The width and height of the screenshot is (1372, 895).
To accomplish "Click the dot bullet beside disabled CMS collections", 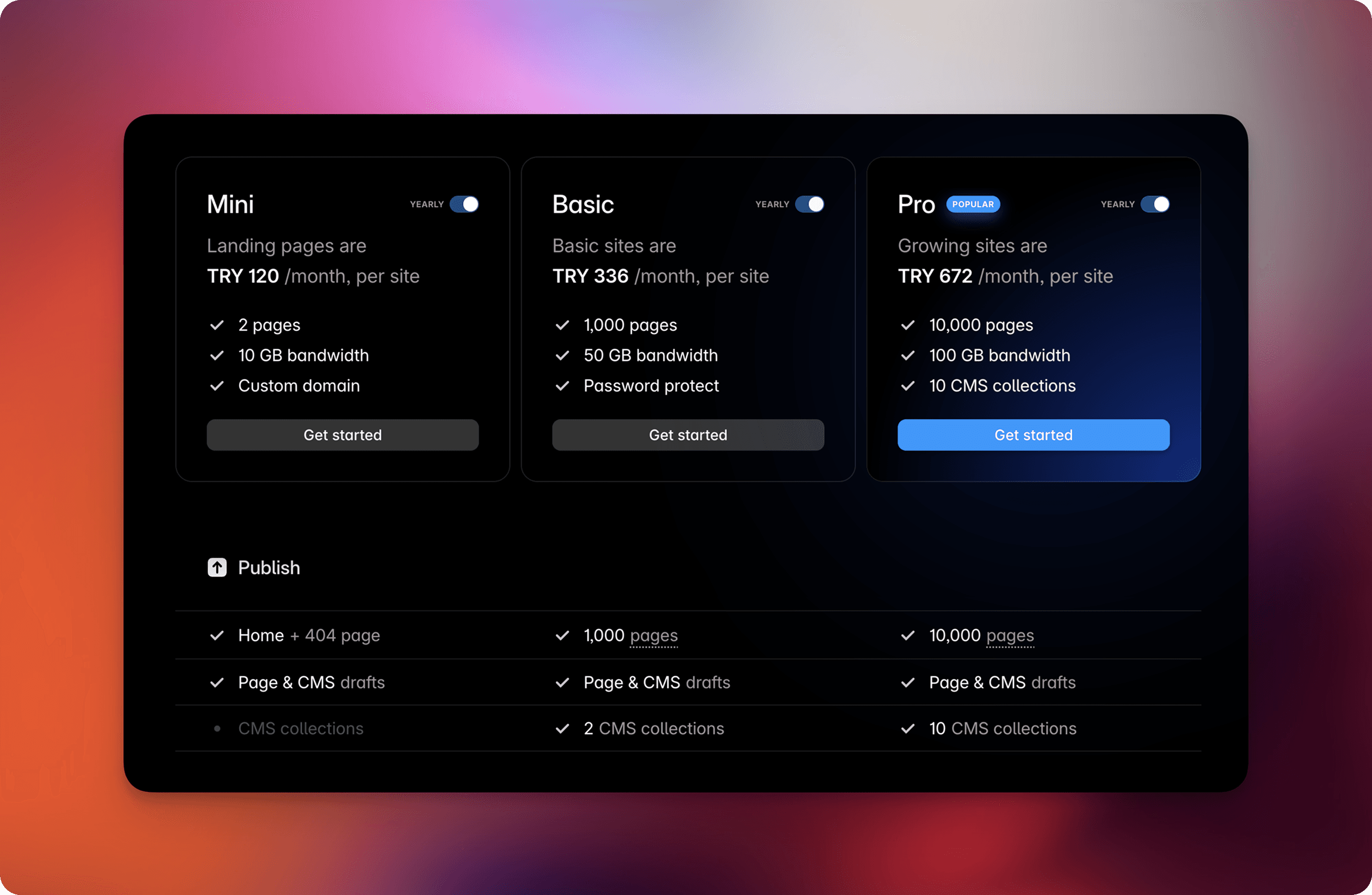I will coord(217,729).
